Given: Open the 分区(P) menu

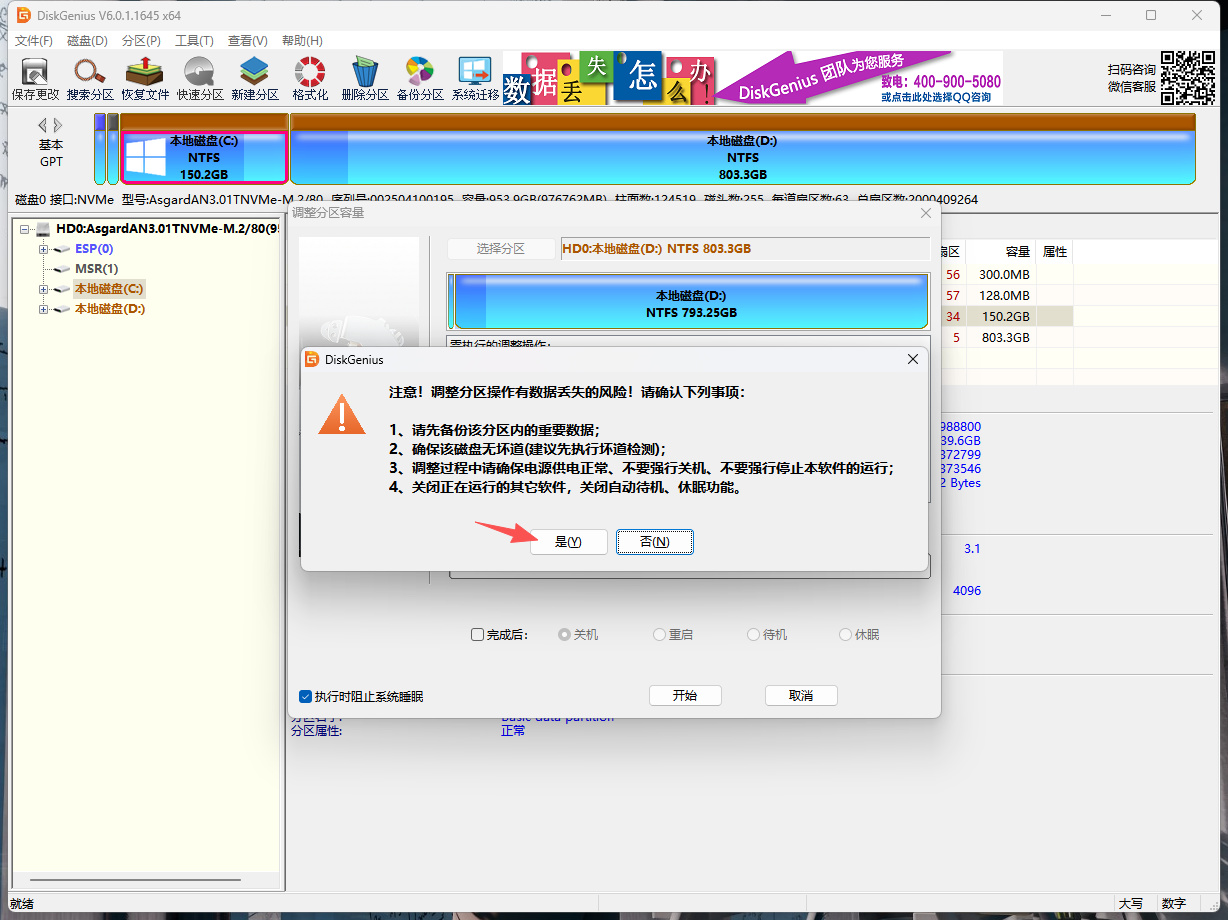Looking at the screenshot, I should pyautogui.click(x=141, y=41).
